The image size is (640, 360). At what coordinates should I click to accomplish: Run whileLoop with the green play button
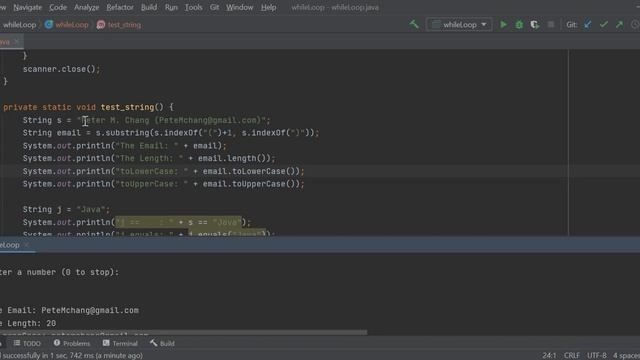503,24
